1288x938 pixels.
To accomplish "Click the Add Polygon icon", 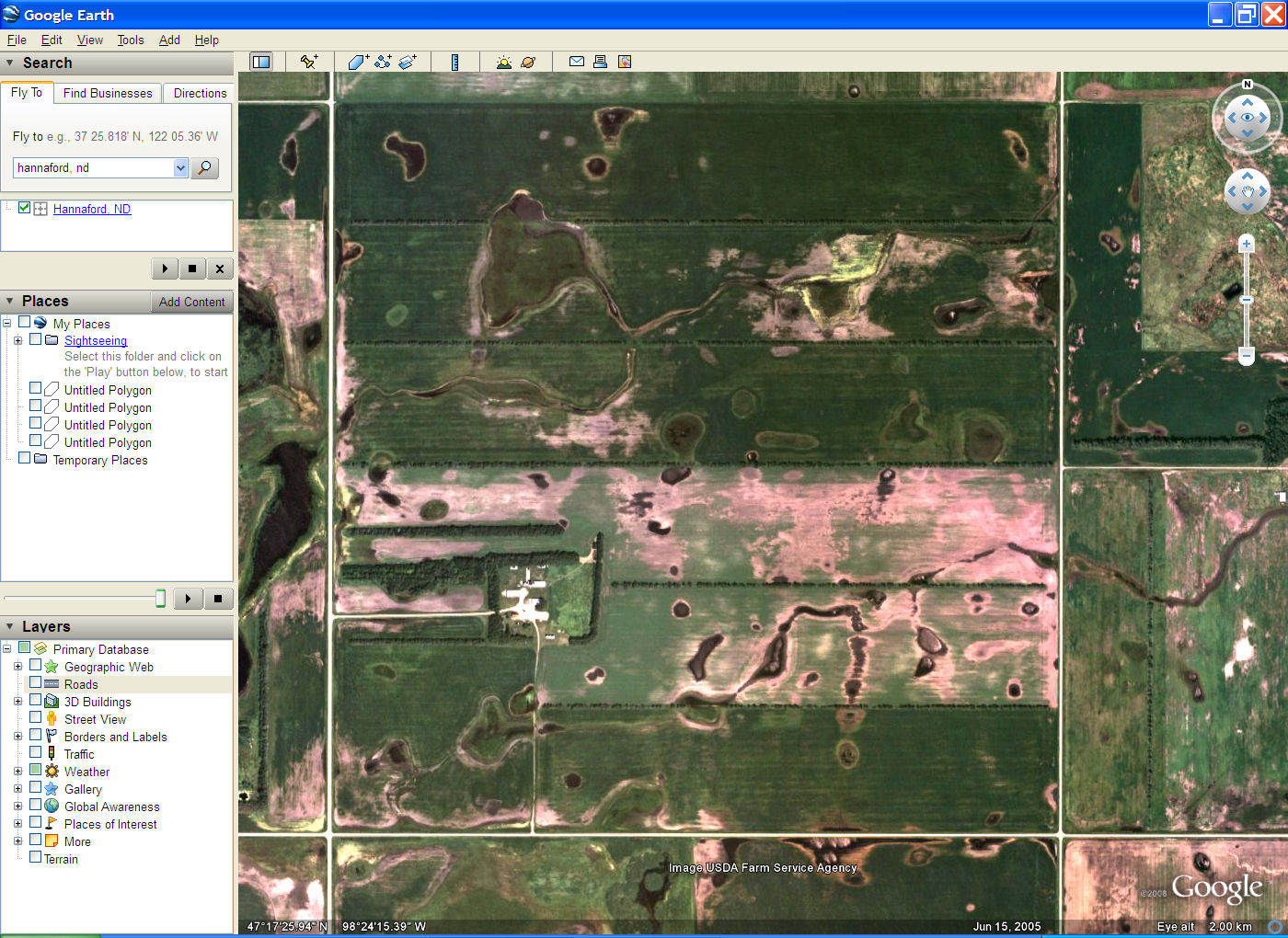I will (x=358, y=62).
